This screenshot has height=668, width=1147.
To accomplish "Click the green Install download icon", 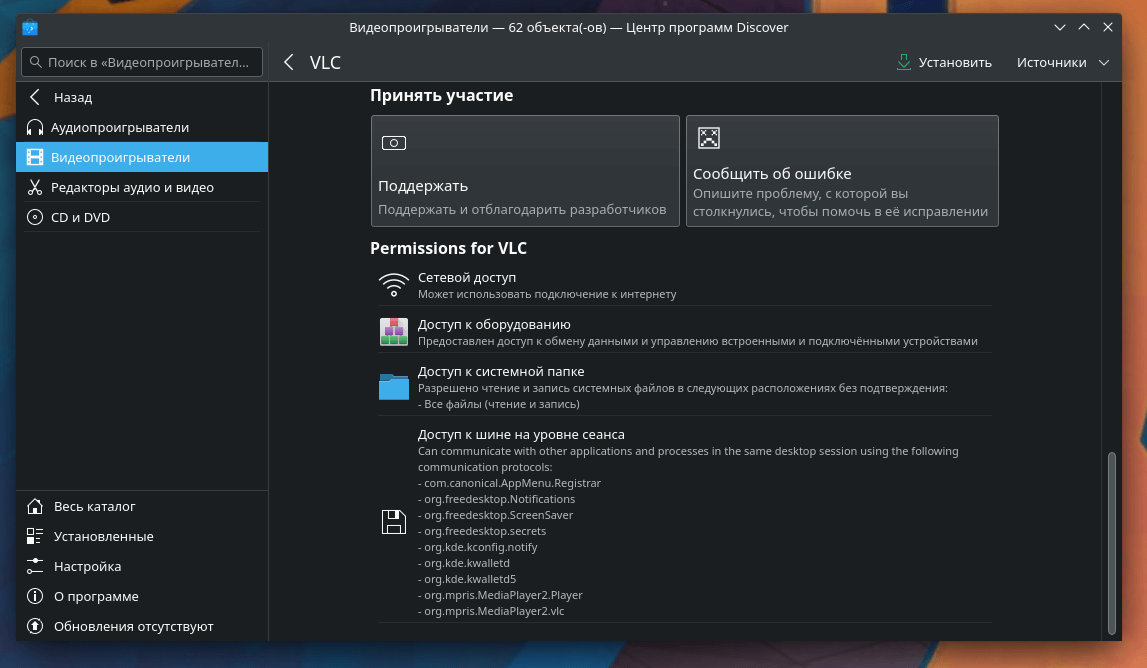I will [x=904, y=62].
